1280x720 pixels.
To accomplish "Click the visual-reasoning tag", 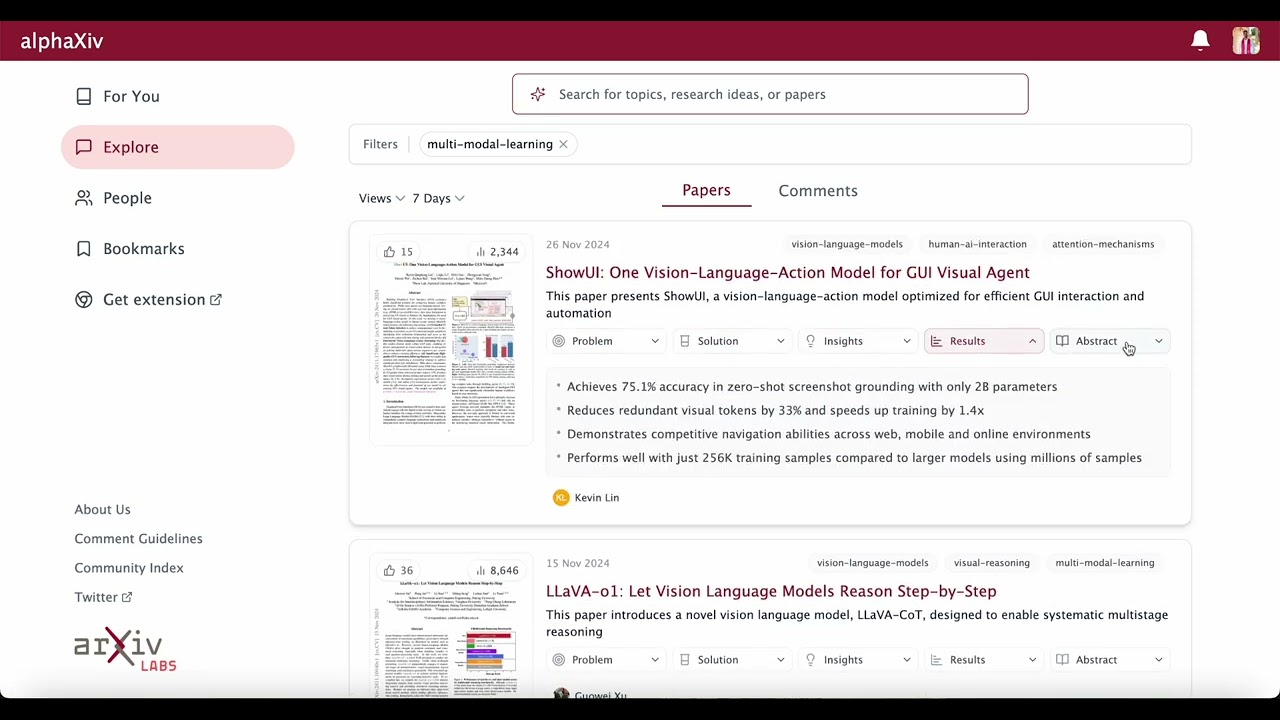I will pyautogui.click(x=991, y=563).
